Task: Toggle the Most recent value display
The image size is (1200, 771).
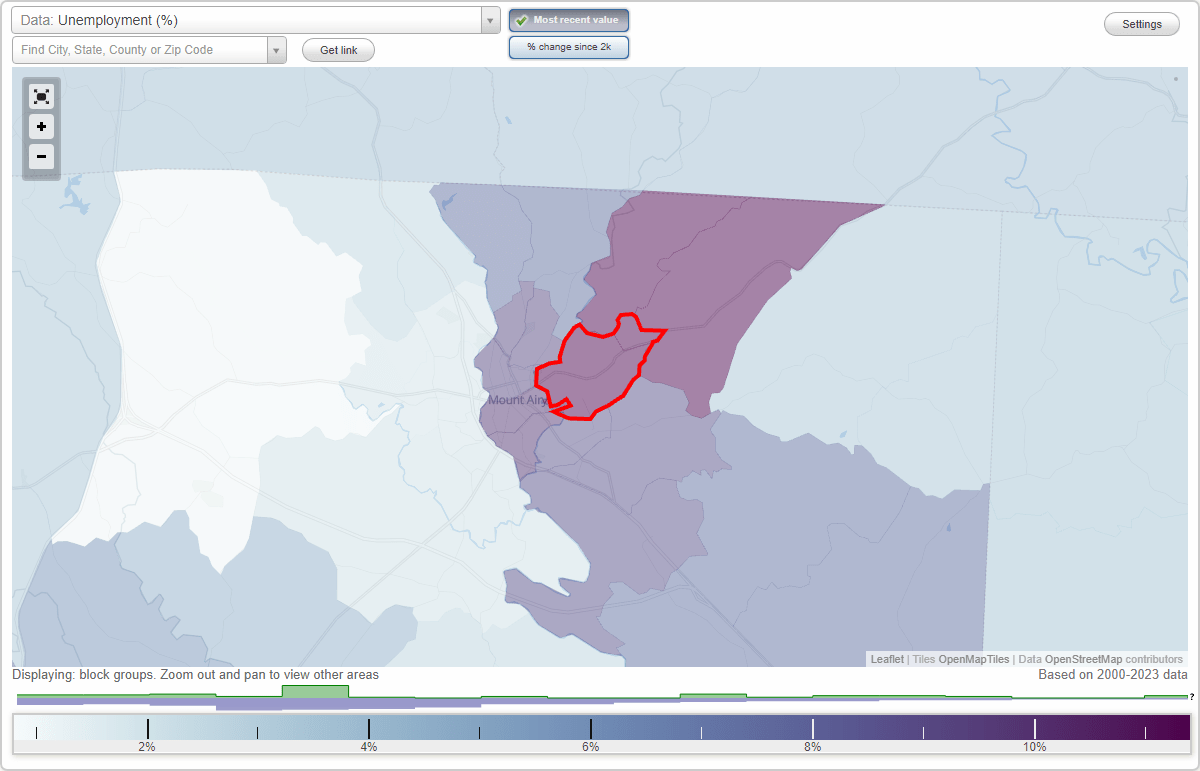Action: click(x=568, y=19)
